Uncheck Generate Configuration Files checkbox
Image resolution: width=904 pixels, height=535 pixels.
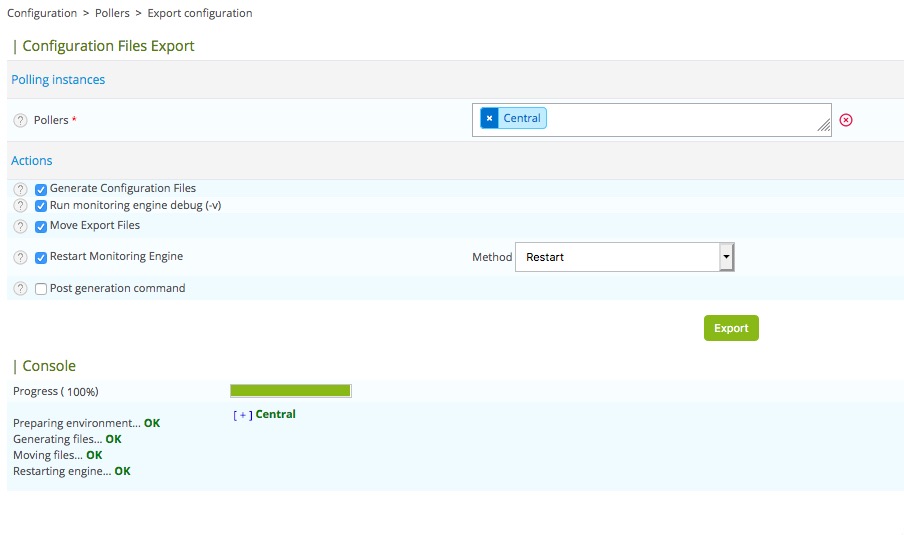tap(41, 189)
